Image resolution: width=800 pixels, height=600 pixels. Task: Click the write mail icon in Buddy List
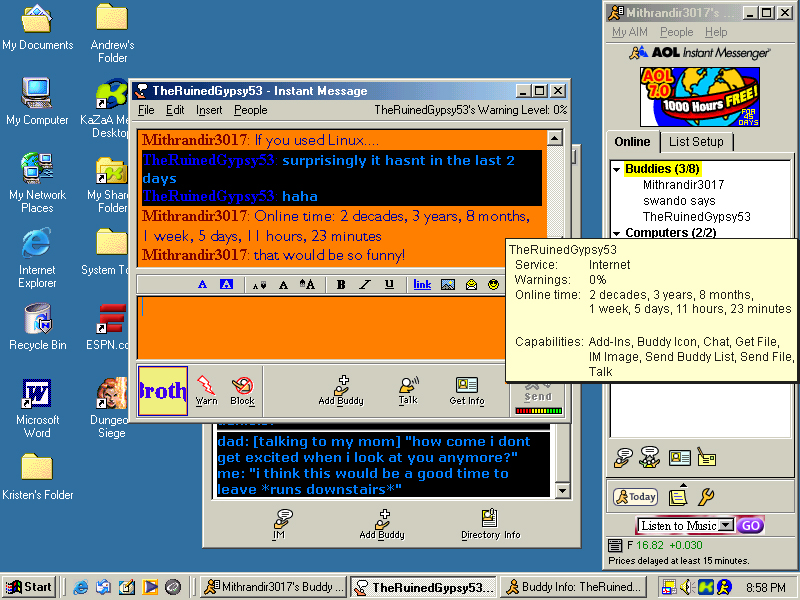pos(706,458)
